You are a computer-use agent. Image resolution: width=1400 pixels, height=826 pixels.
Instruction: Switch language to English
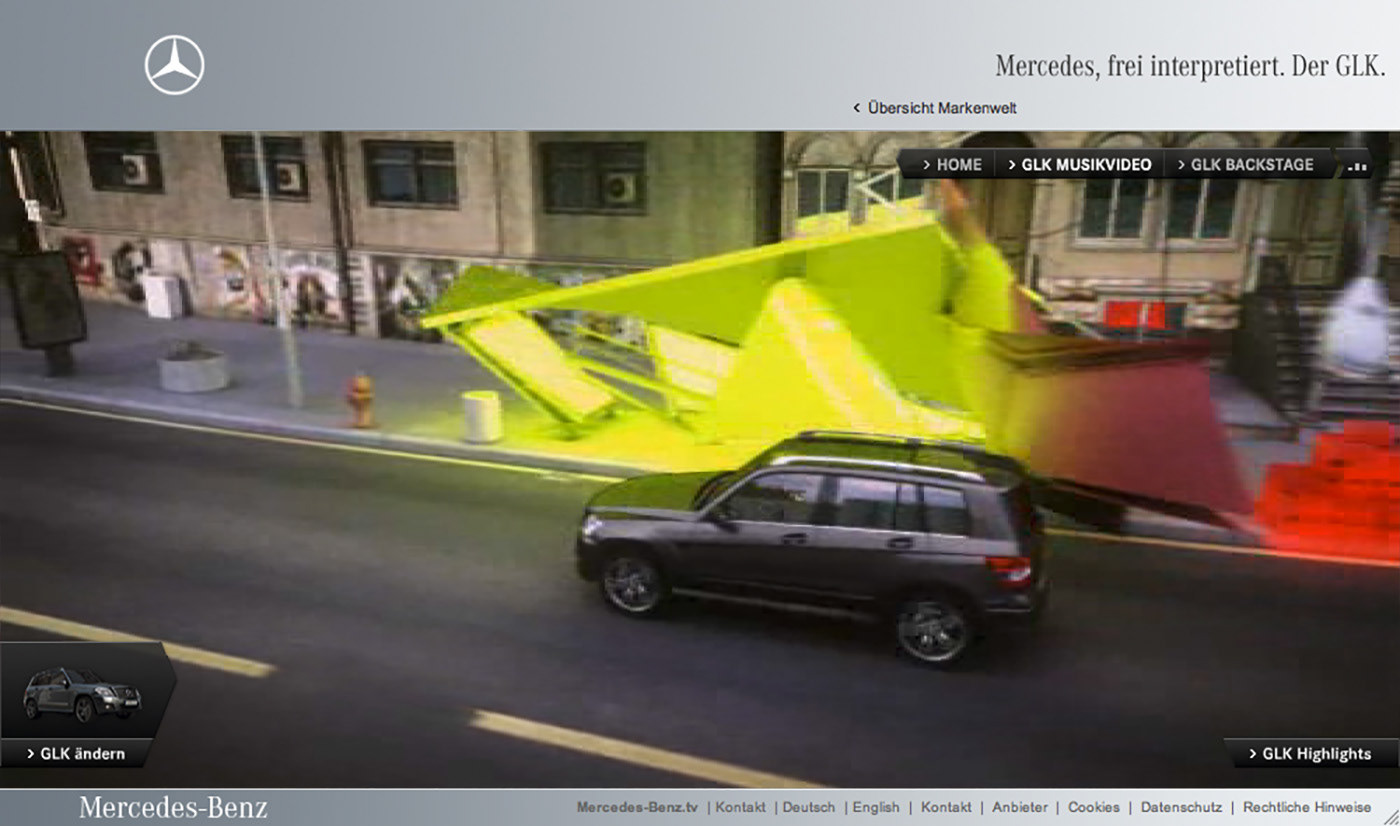point(875,807)
